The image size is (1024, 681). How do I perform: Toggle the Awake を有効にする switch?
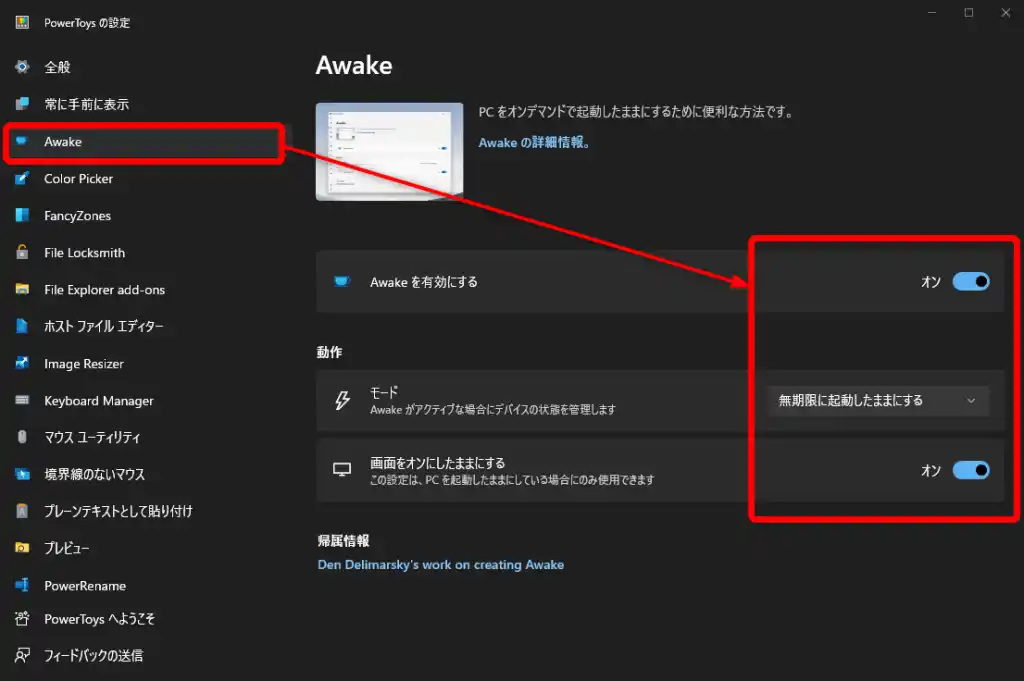[970, 282]
